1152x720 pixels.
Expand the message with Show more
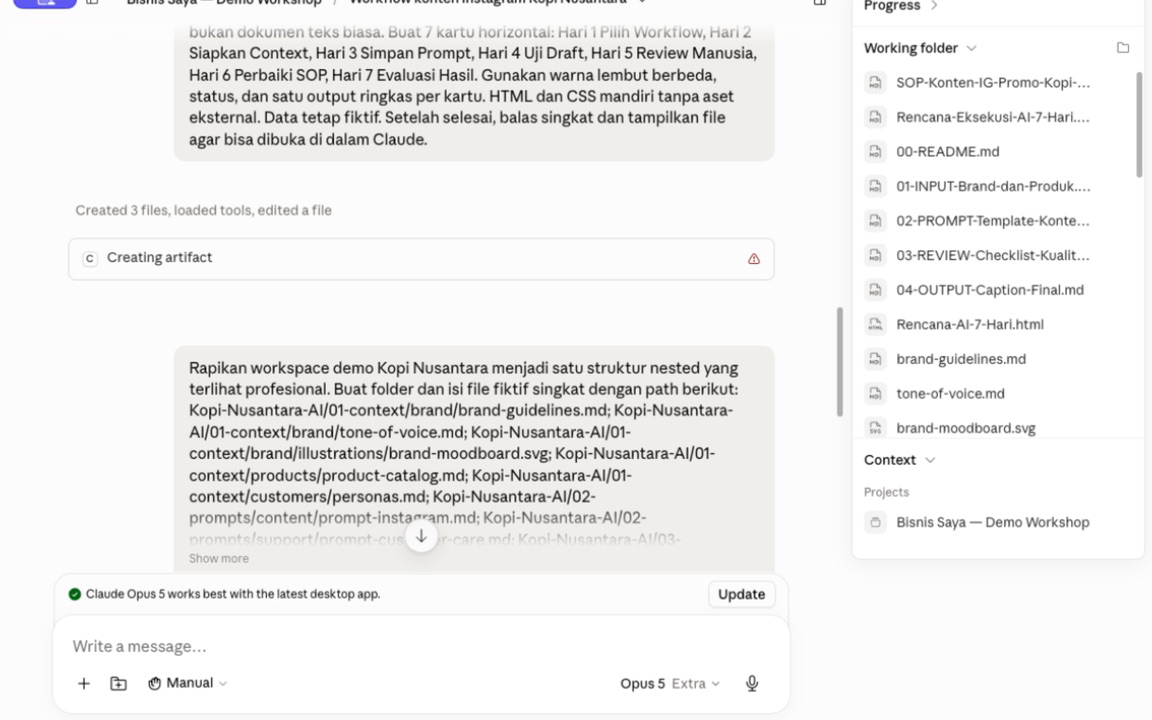[x=219, y=558]
